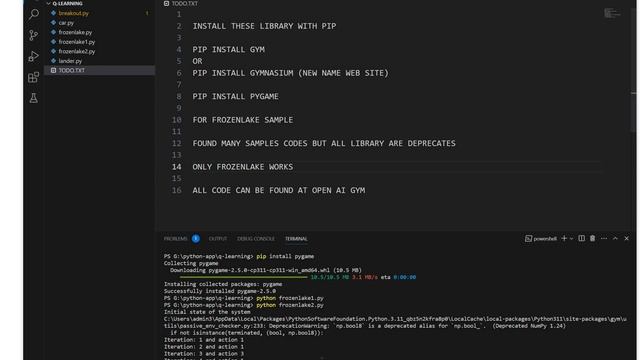Switch to the Problems panel tab
Screen dimensions: 640x360
(x=176, y=239)
